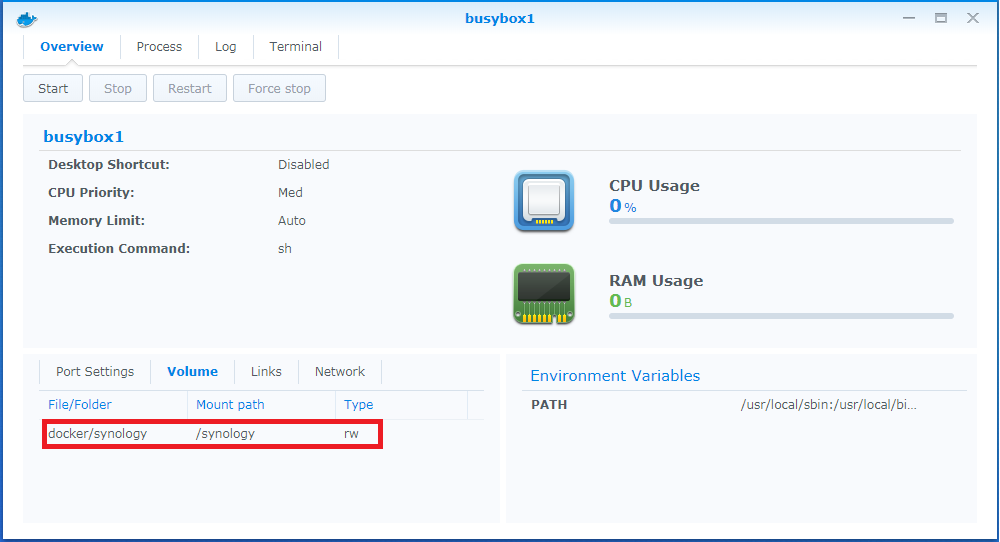The width and height of the screenshot is (1000, 542).
Task: Click the RAM Usage memory icon
Action: (544, 294)
